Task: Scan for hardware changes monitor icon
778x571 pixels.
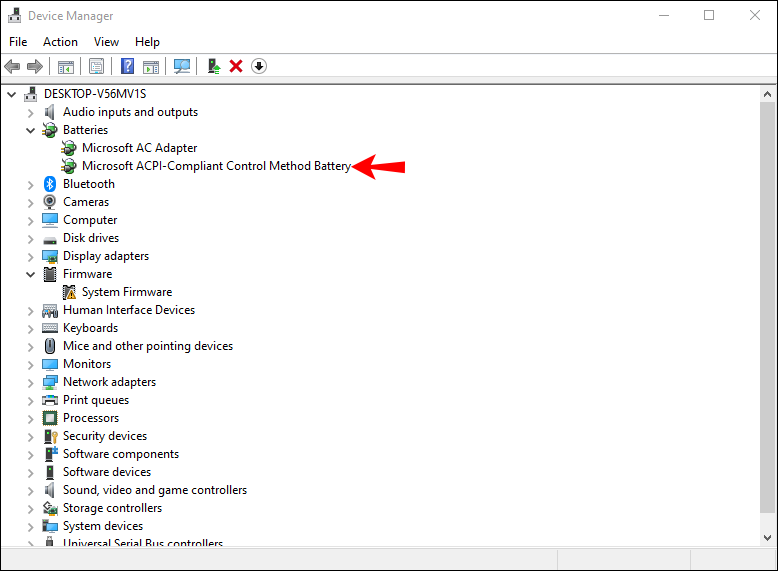Action: click(182, 66)
